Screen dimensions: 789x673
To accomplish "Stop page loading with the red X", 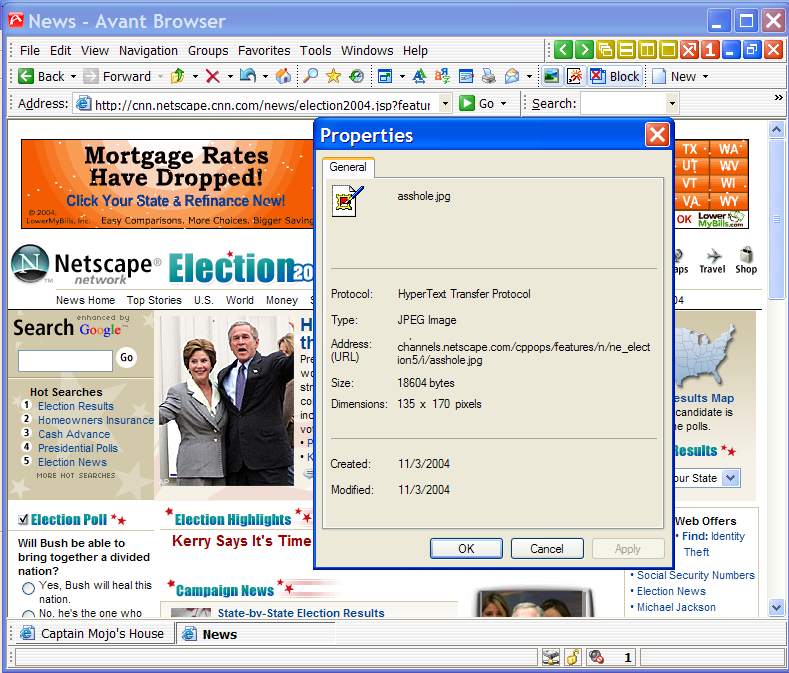I will 213,77.
